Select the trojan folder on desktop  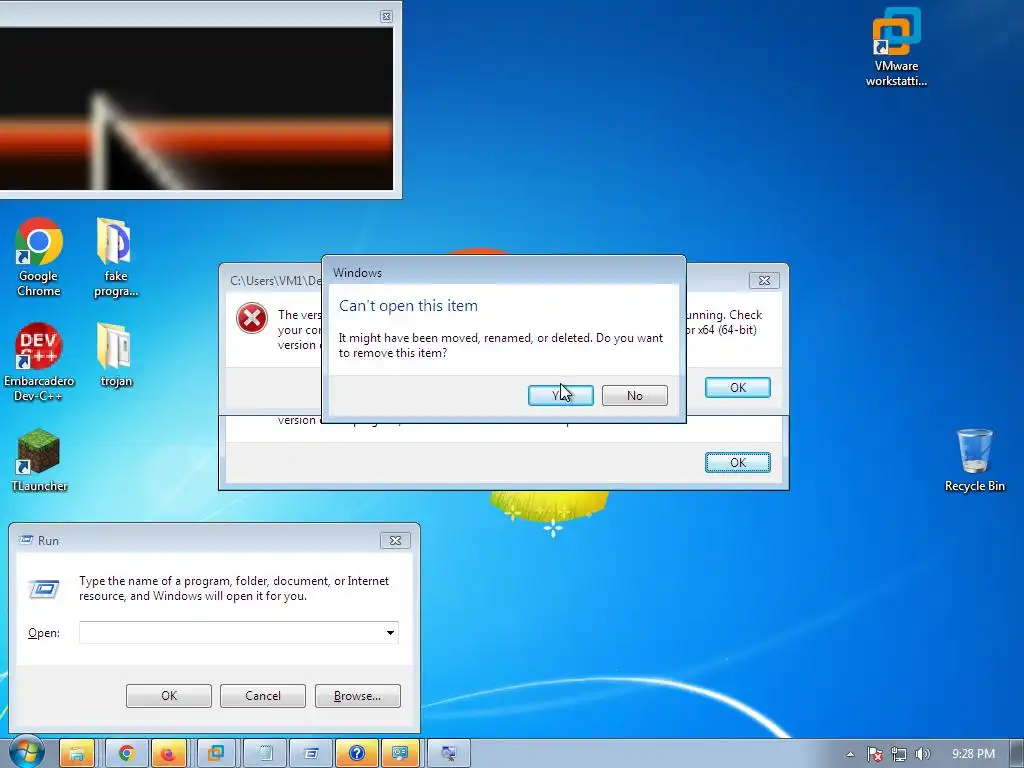115,354
